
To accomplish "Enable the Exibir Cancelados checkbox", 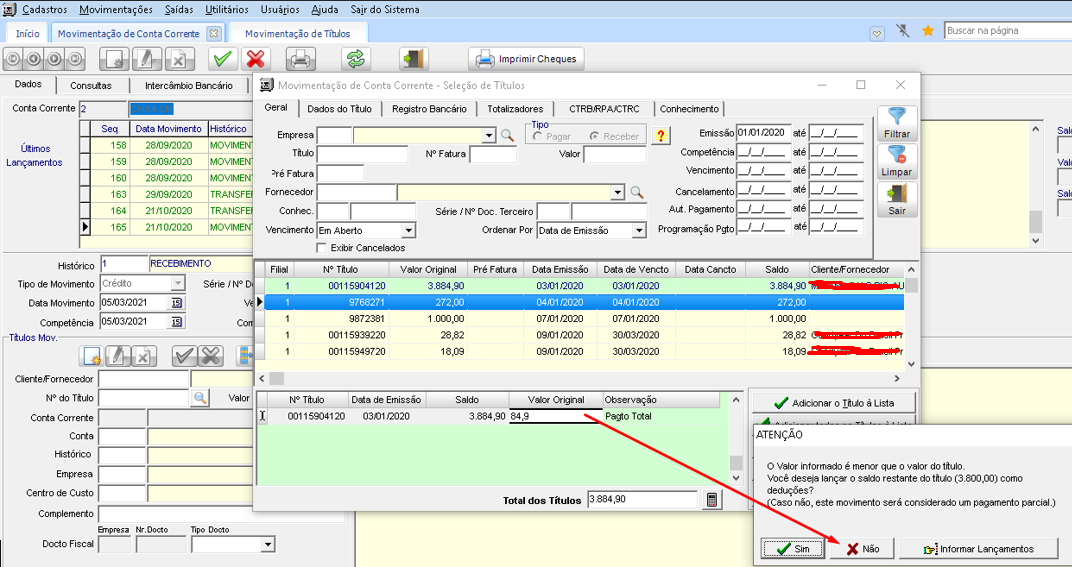I will (x=321, y=247).
